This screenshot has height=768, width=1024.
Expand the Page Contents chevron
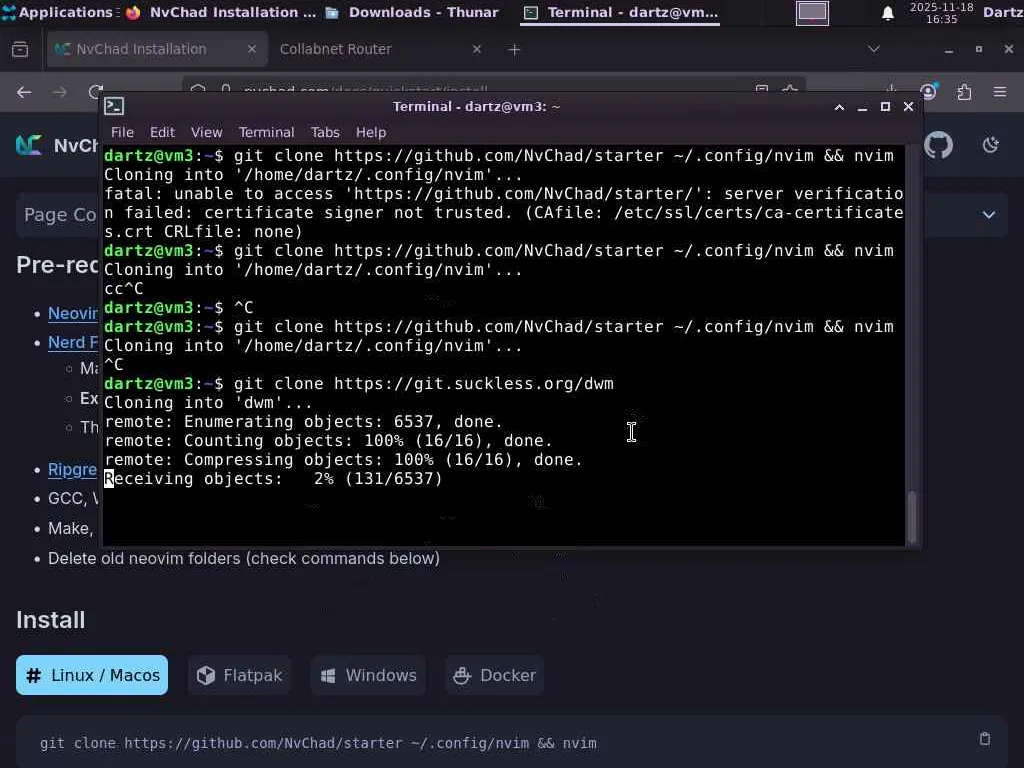click(x=989, y=215)
